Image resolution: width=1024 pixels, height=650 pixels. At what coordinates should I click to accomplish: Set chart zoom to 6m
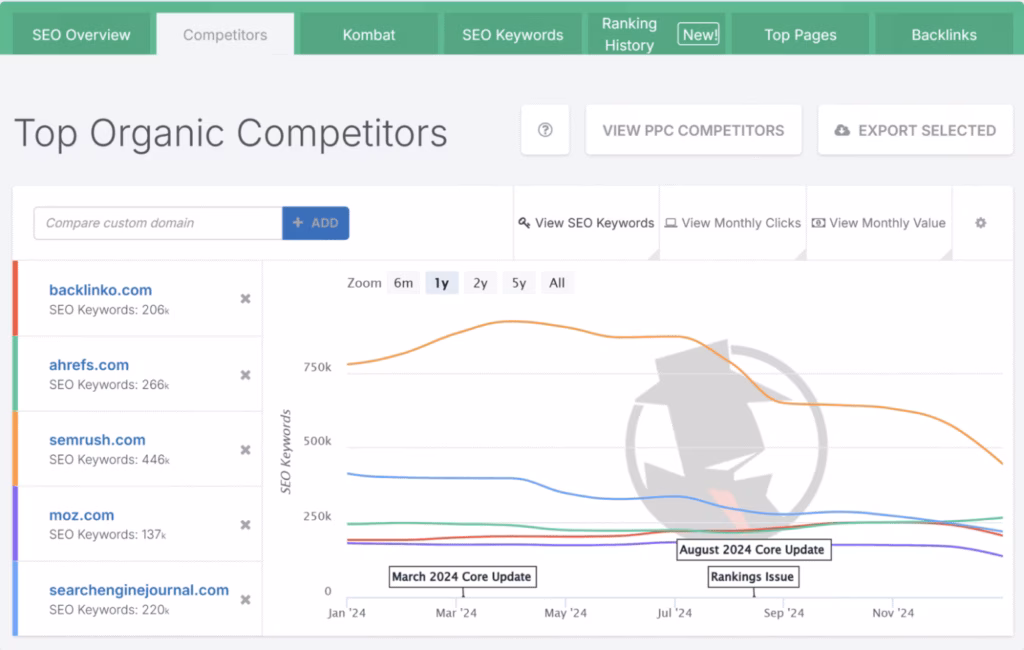coord(403,283)
